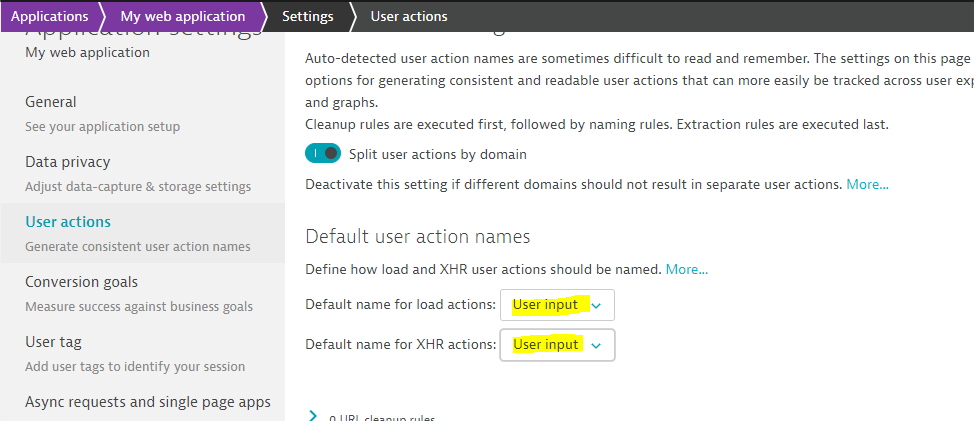Screen dimensions: 974x421
Task: Click More link after XHR naming description
Action: pyautogui.click(x=686, y=269)
